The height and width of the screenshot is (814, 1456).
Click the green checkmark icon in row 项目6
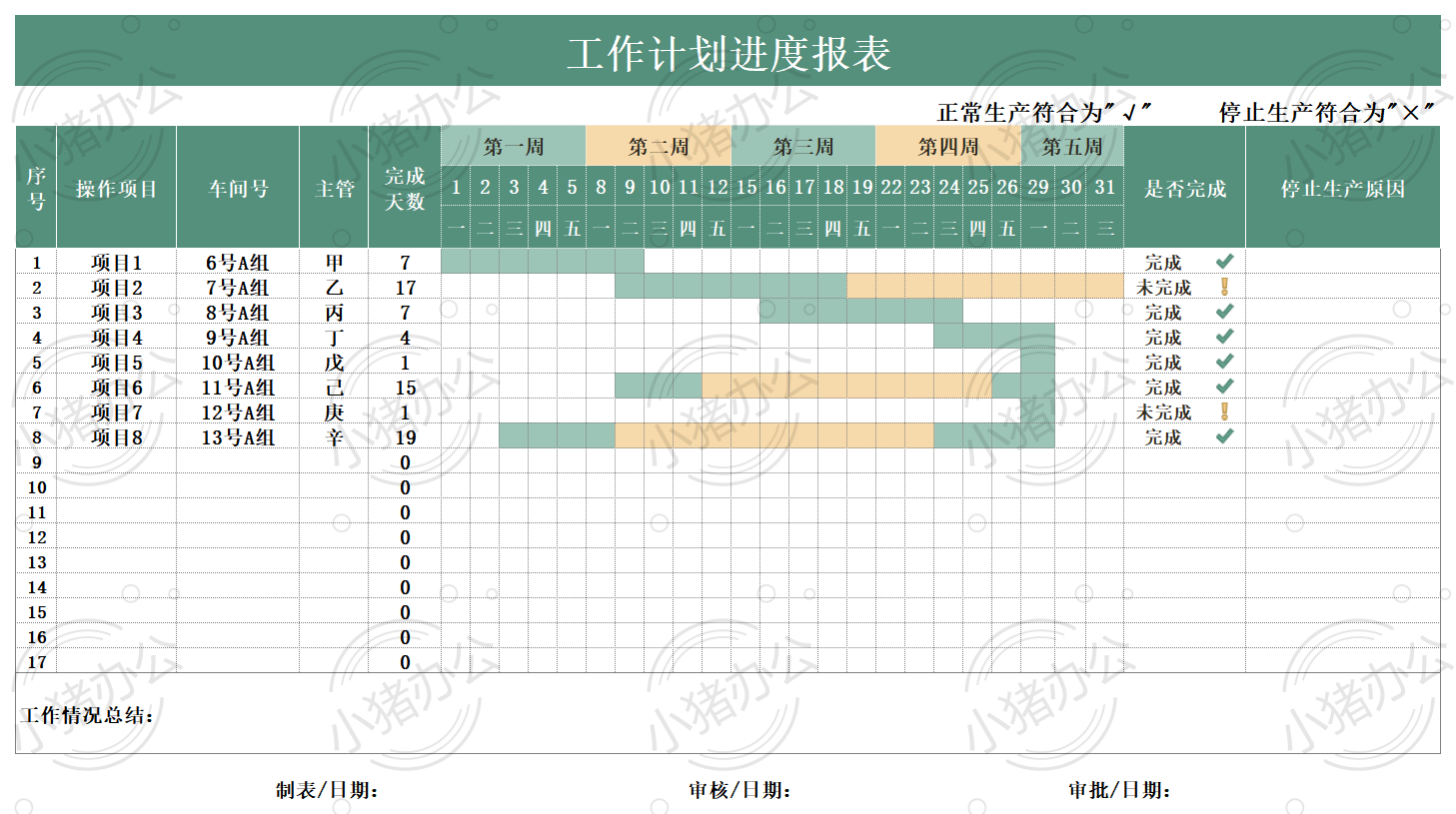pos(1224,387)
